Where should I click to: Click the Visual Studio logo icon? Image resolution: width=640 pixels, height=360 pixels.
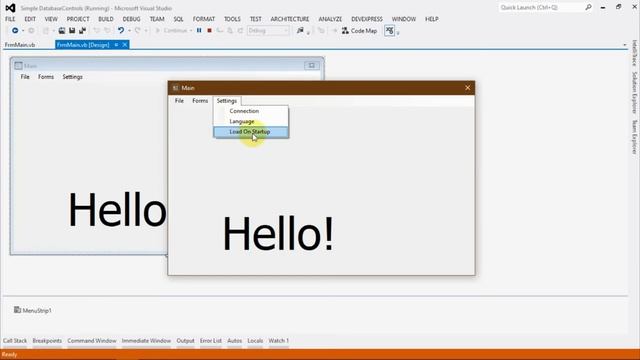[10, 8]
